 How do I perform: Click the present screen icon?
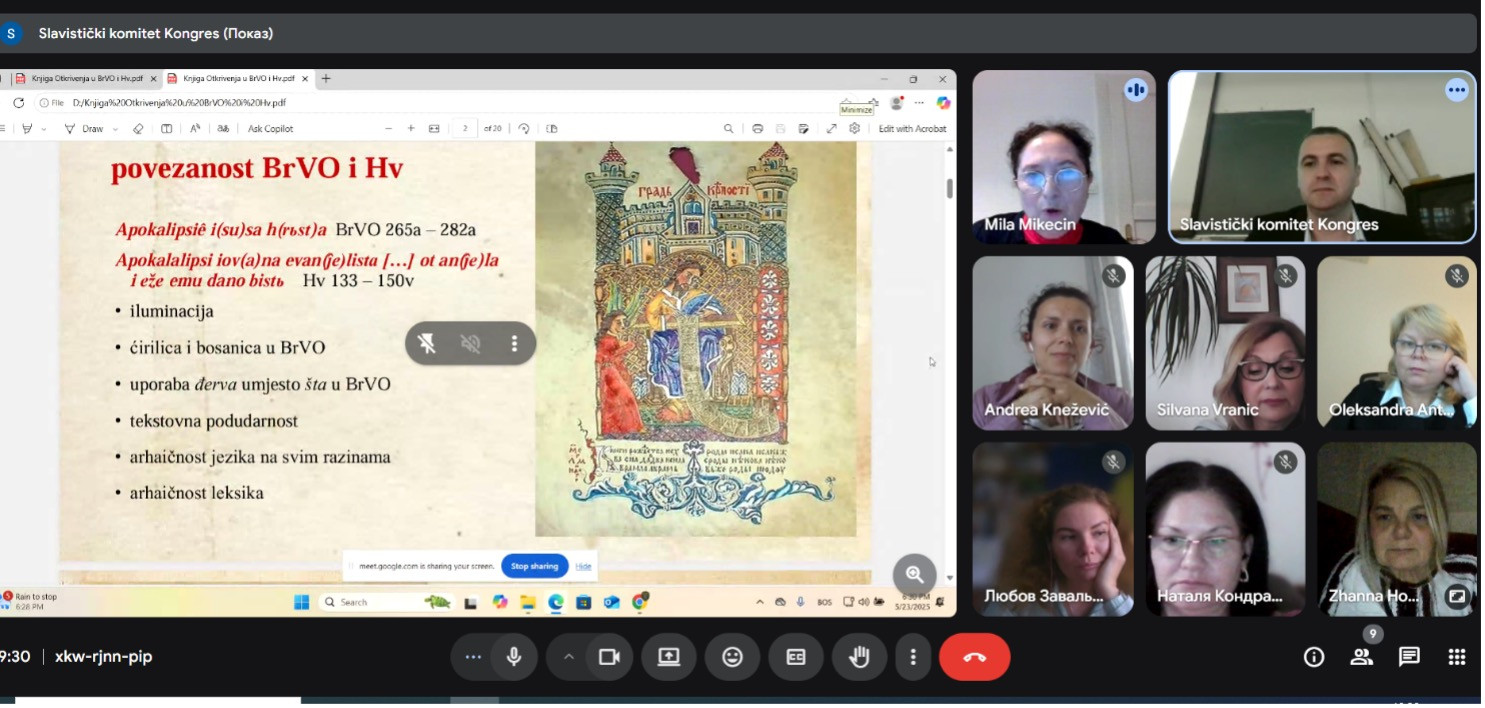pos(668,657)
